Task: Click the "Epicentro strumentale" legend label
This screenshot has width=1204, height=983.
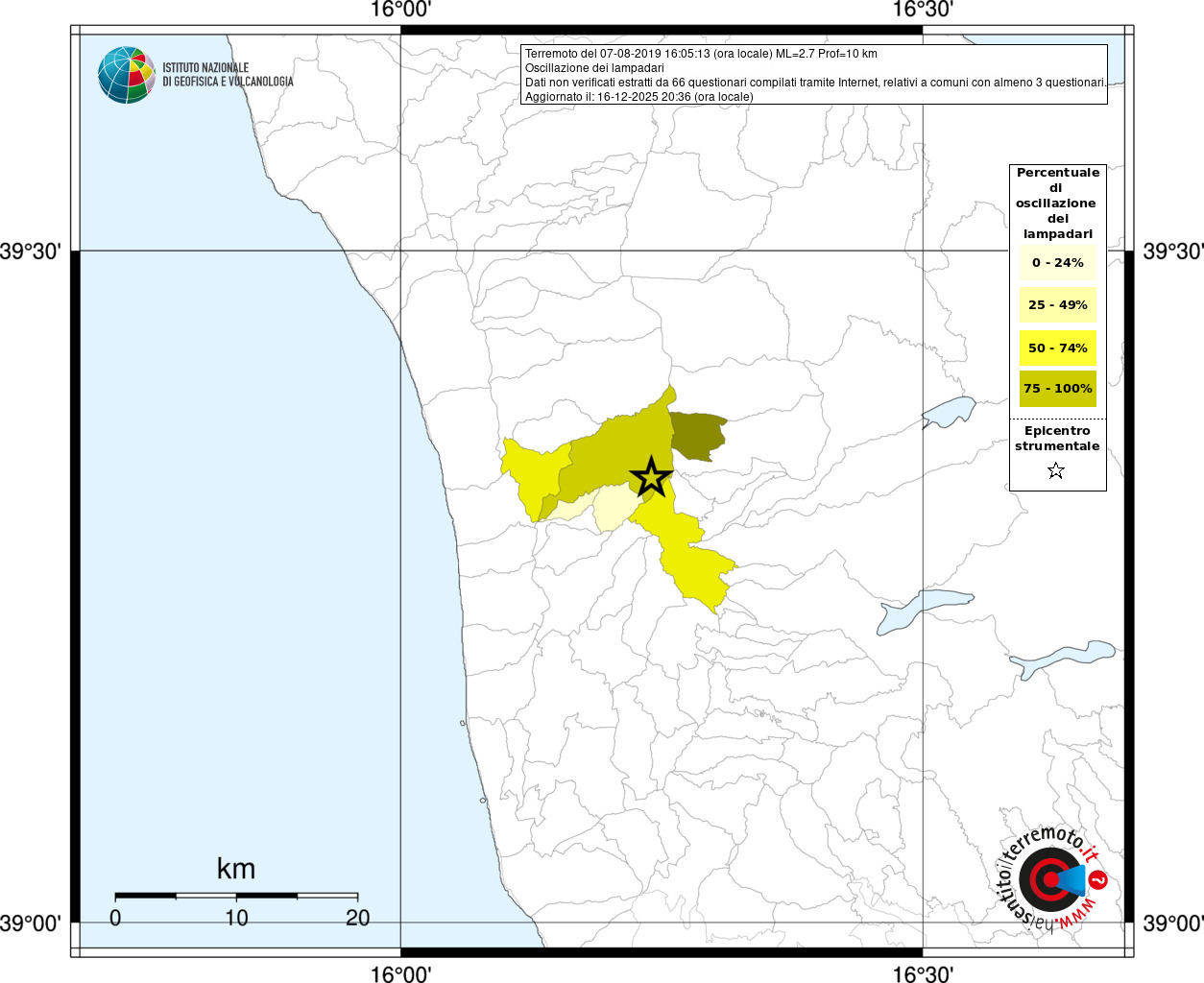Action: [x=1057, y=439]
